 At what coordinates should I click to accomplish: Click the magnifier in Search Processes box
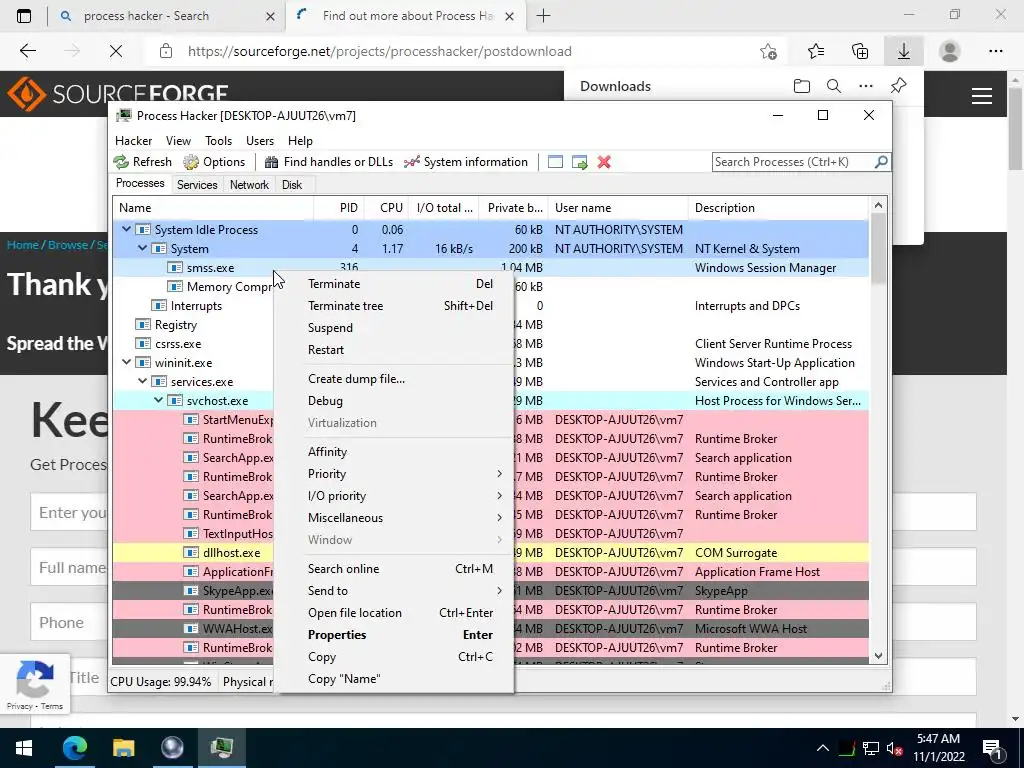tap(881, 161)
